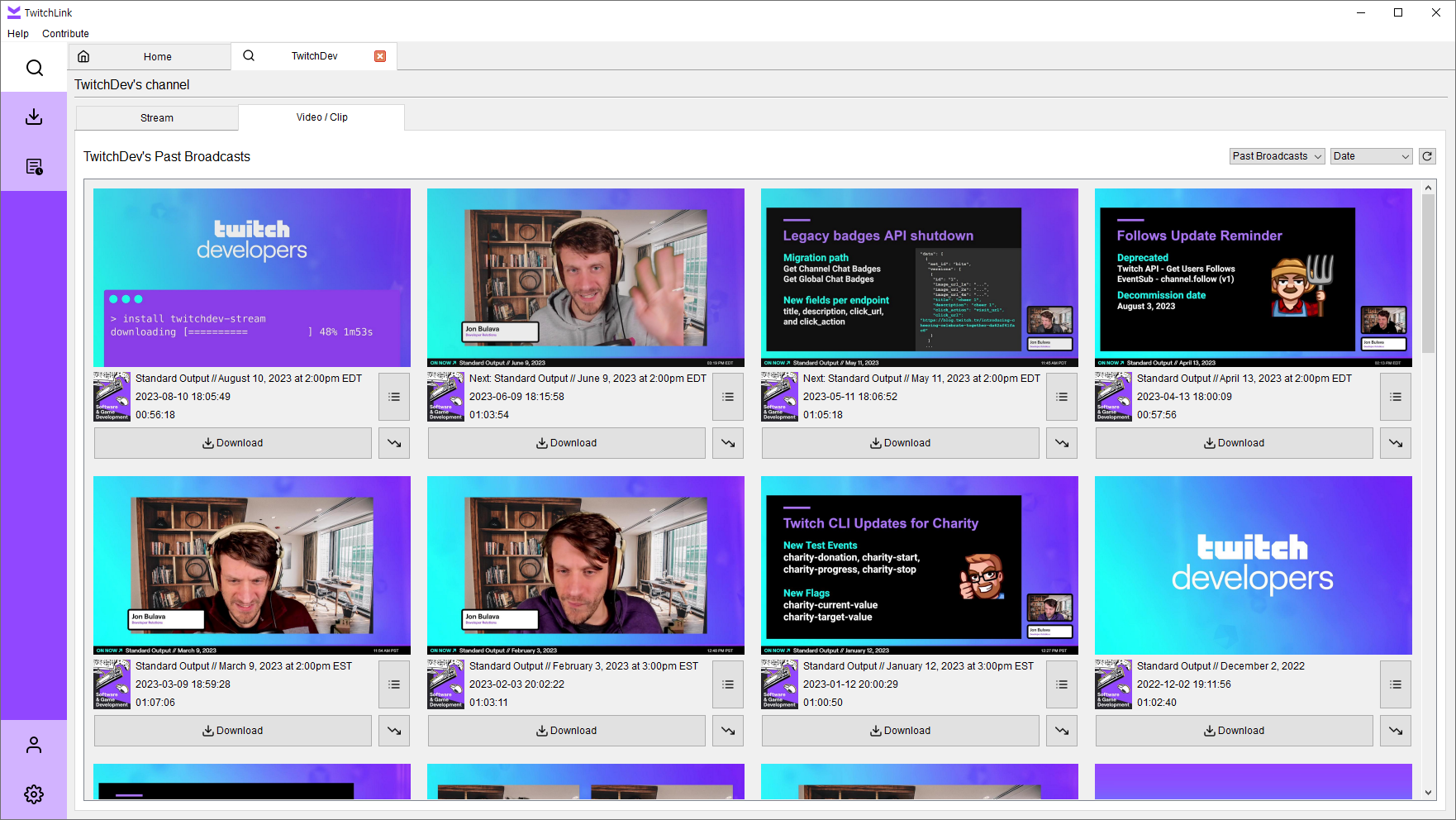Click the home icon on the Home tab

83,56
